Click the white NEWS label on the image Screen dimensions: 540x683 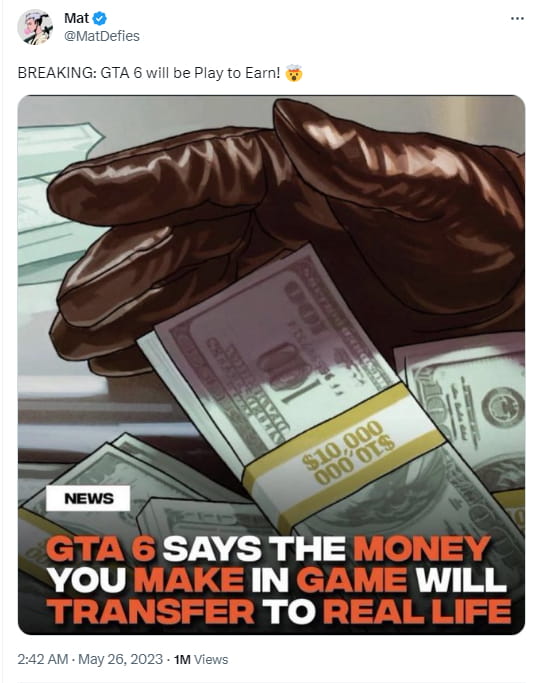point(88,498)
